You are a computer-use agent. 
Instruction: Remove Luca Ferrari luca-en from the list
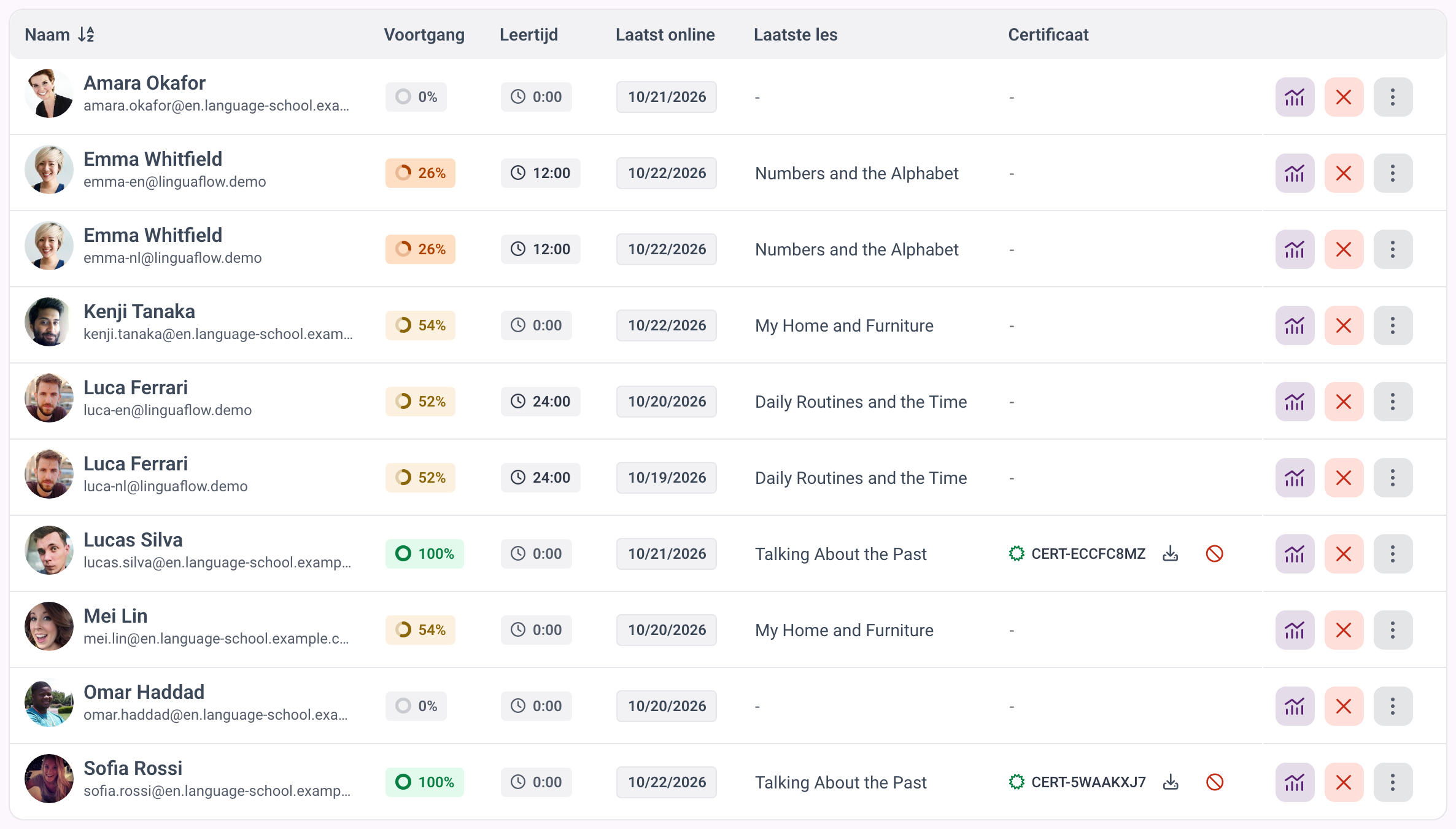point(1344,402)
